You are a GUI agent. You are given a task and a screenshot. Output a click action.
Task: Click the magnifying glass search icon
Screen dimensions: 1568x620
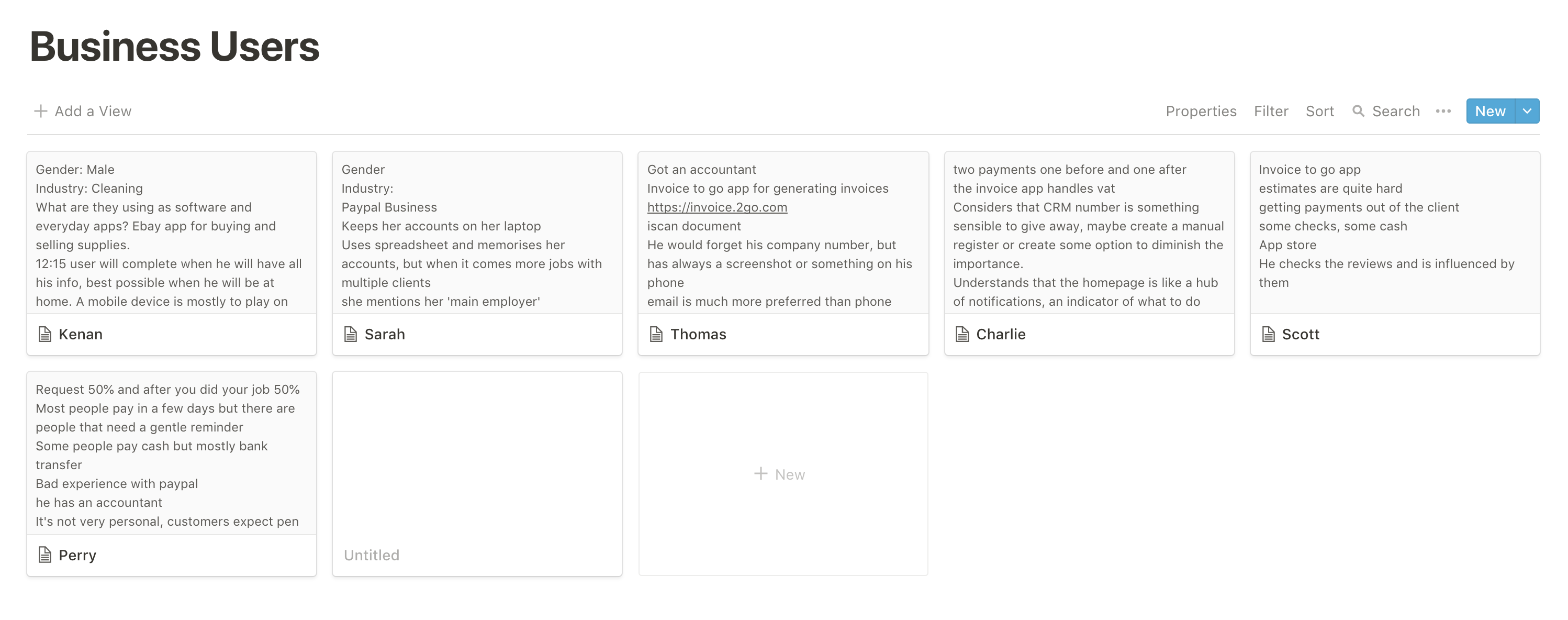pyautogui.click(x=1358, y=112)
